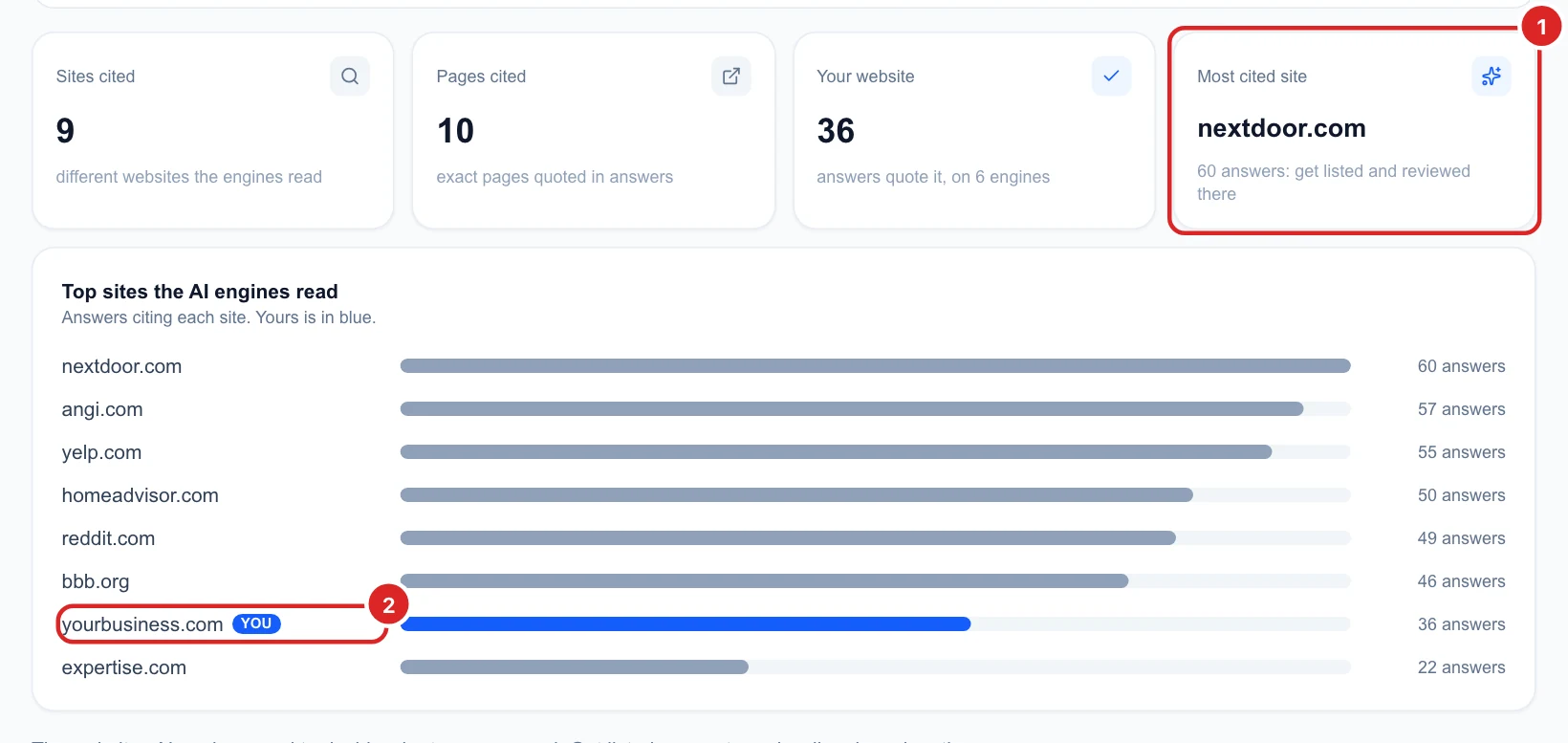Click the sparkle icon on Most cited site
The height and width of the screenshot is (743, 1568).
(x=1492, y=76)
